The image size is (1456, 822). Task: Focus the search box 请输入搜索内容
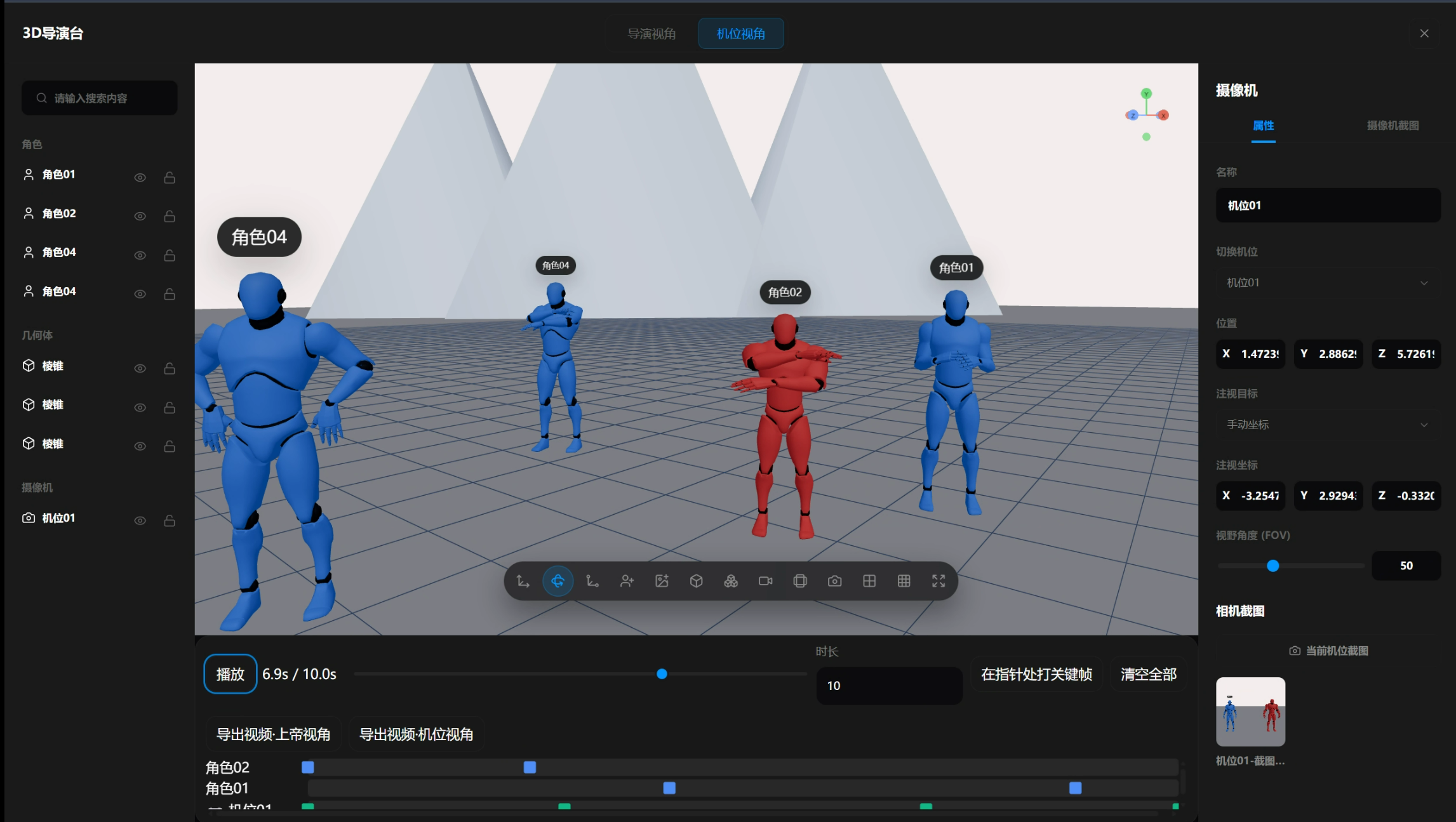[x=99, y=98]
